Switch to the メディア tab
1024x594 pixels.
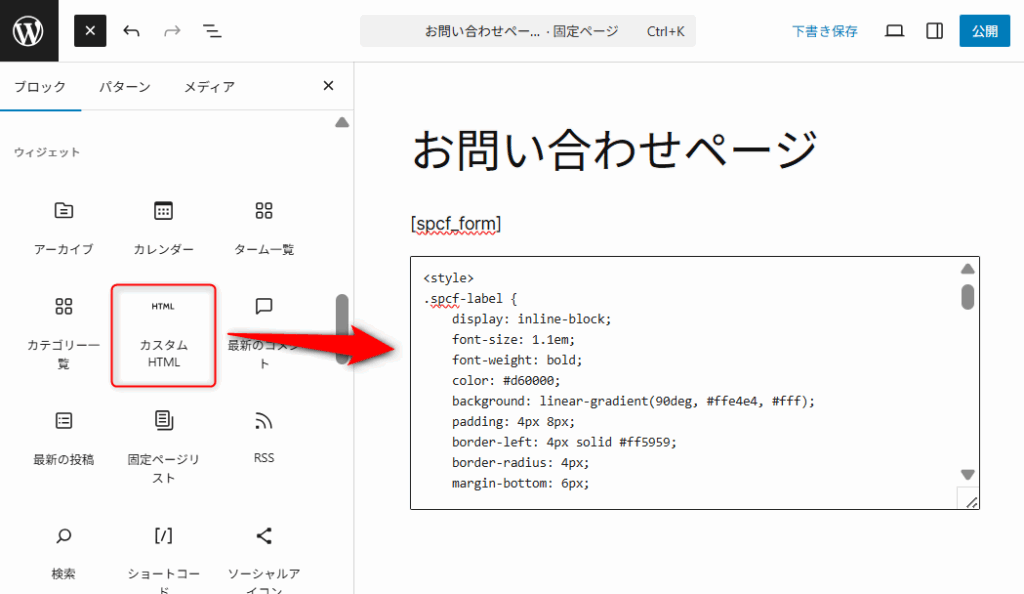point(209,87)
